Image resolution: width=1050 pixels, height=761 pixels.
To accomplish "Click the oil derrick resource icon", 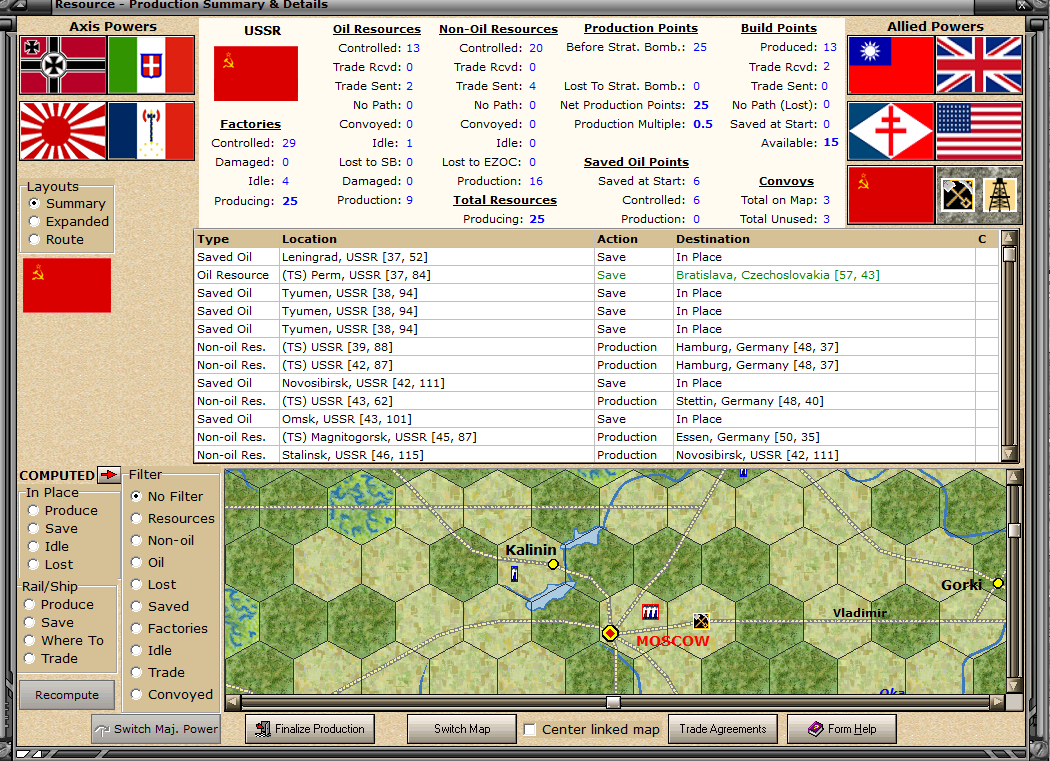I will coord(1000,195).
